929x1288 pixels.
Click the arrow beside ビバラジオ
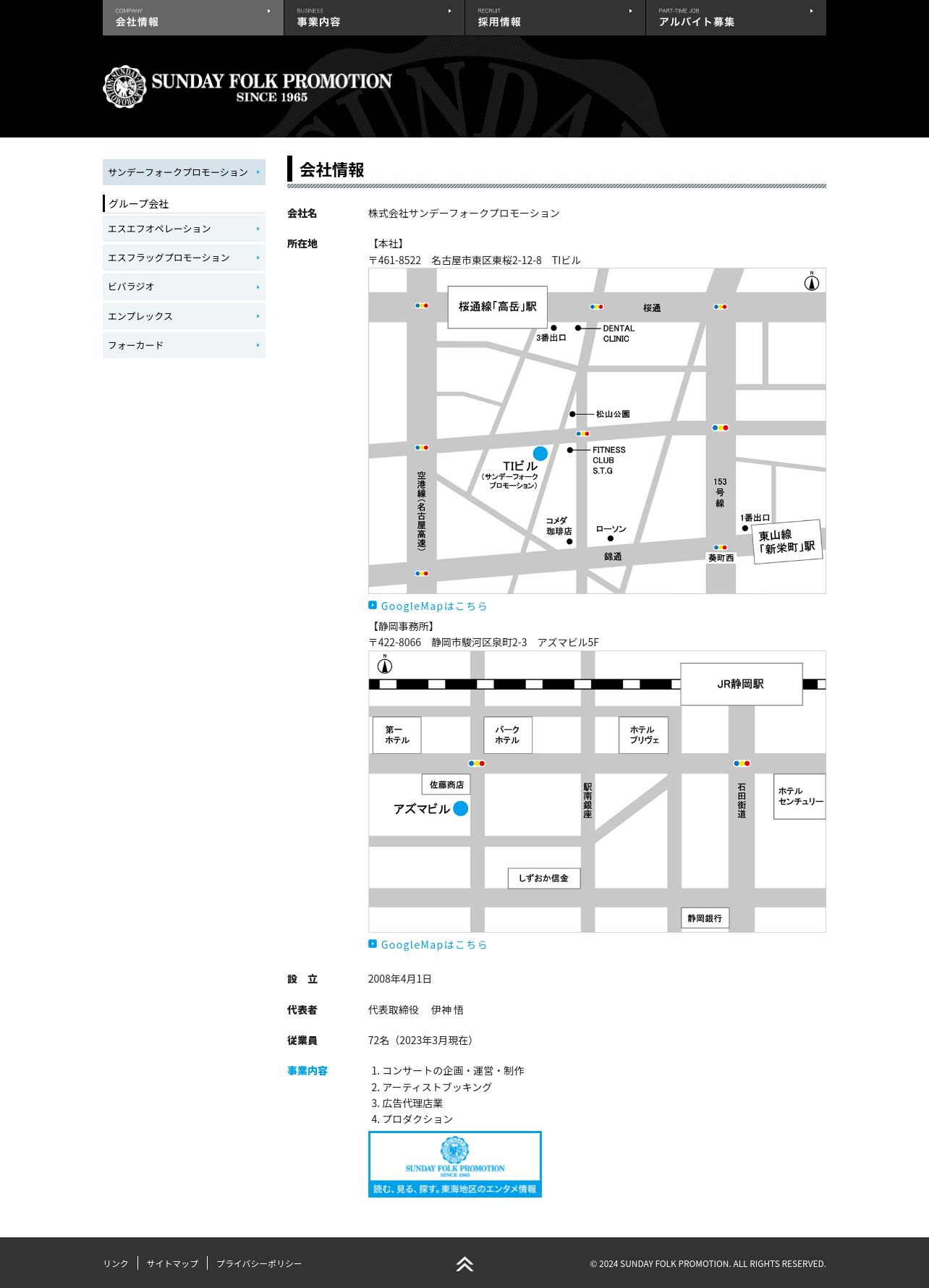pyautogui.click(x=258, y=287)
